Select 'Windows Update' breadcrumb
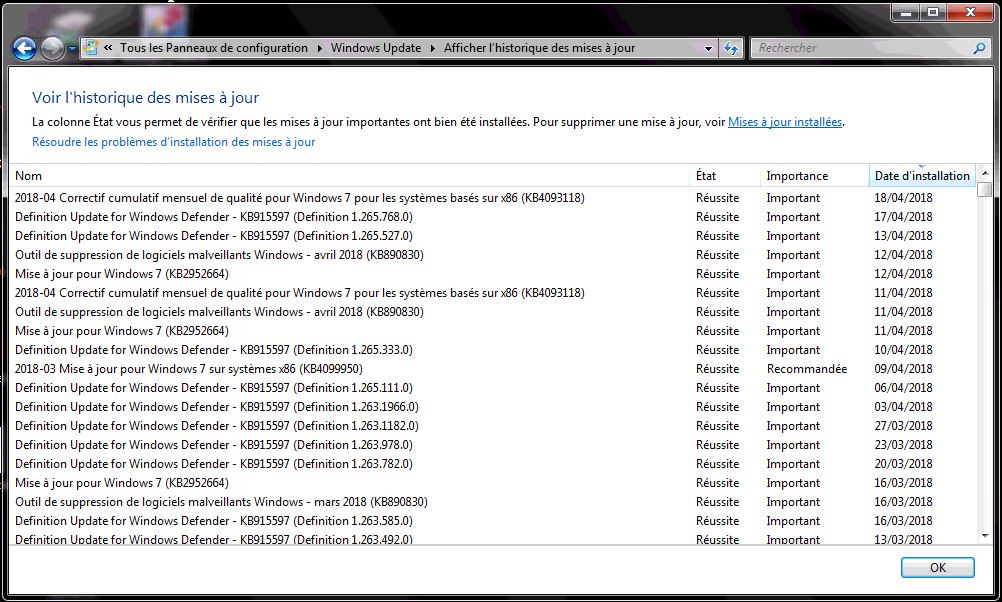The width and height of the screenshot is (1002, 602). [x=376, y=48]
